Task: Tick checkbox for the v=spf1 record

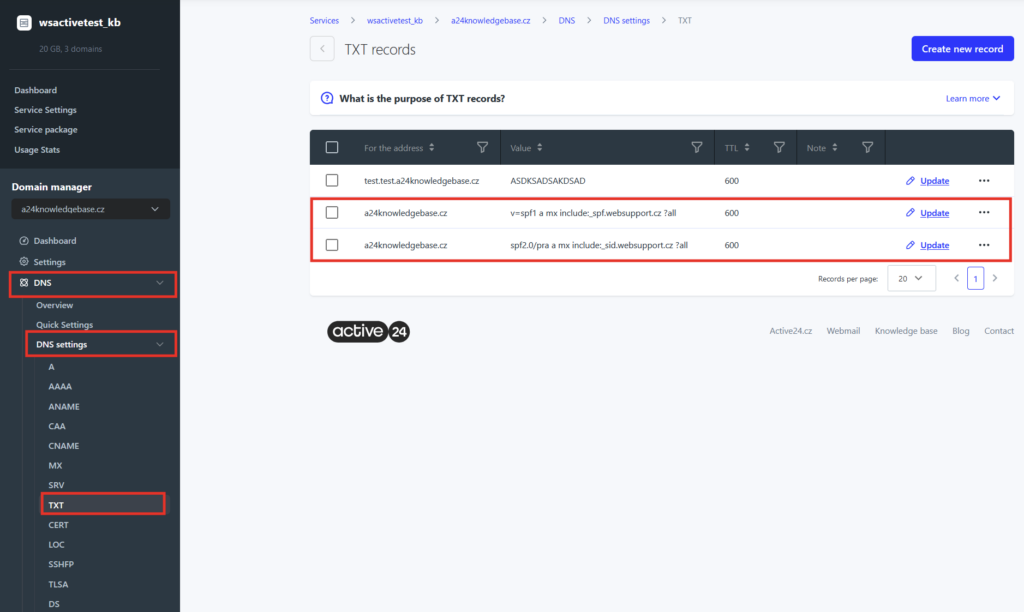Action: point(332,213)
